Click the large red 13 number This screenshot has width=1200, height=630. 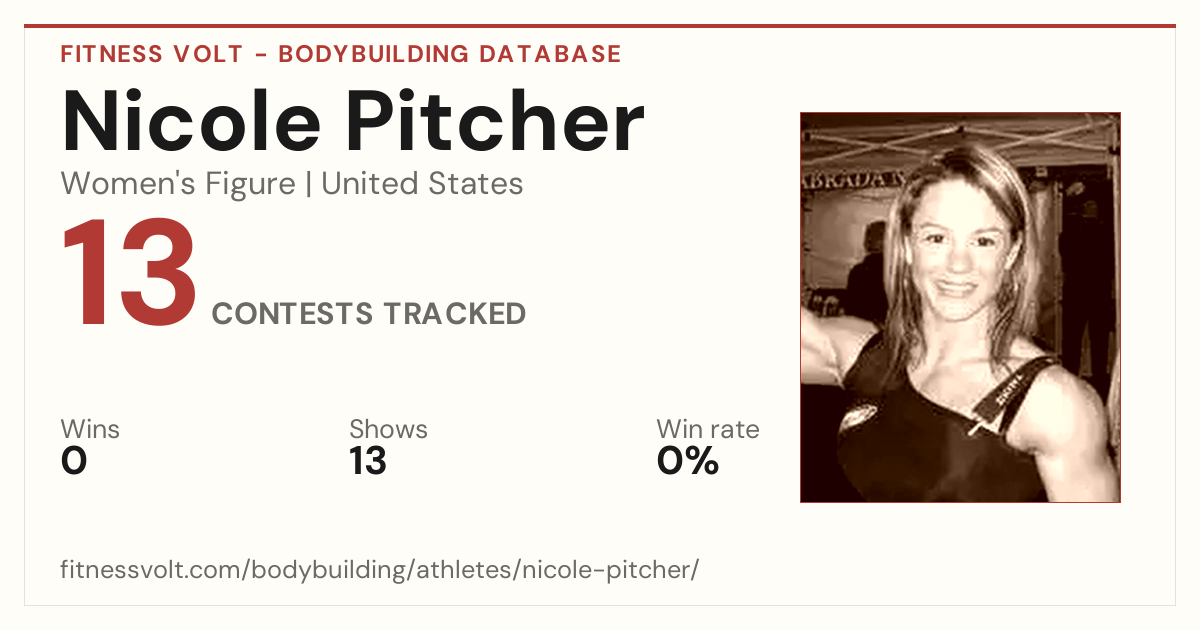pos(130,275)
